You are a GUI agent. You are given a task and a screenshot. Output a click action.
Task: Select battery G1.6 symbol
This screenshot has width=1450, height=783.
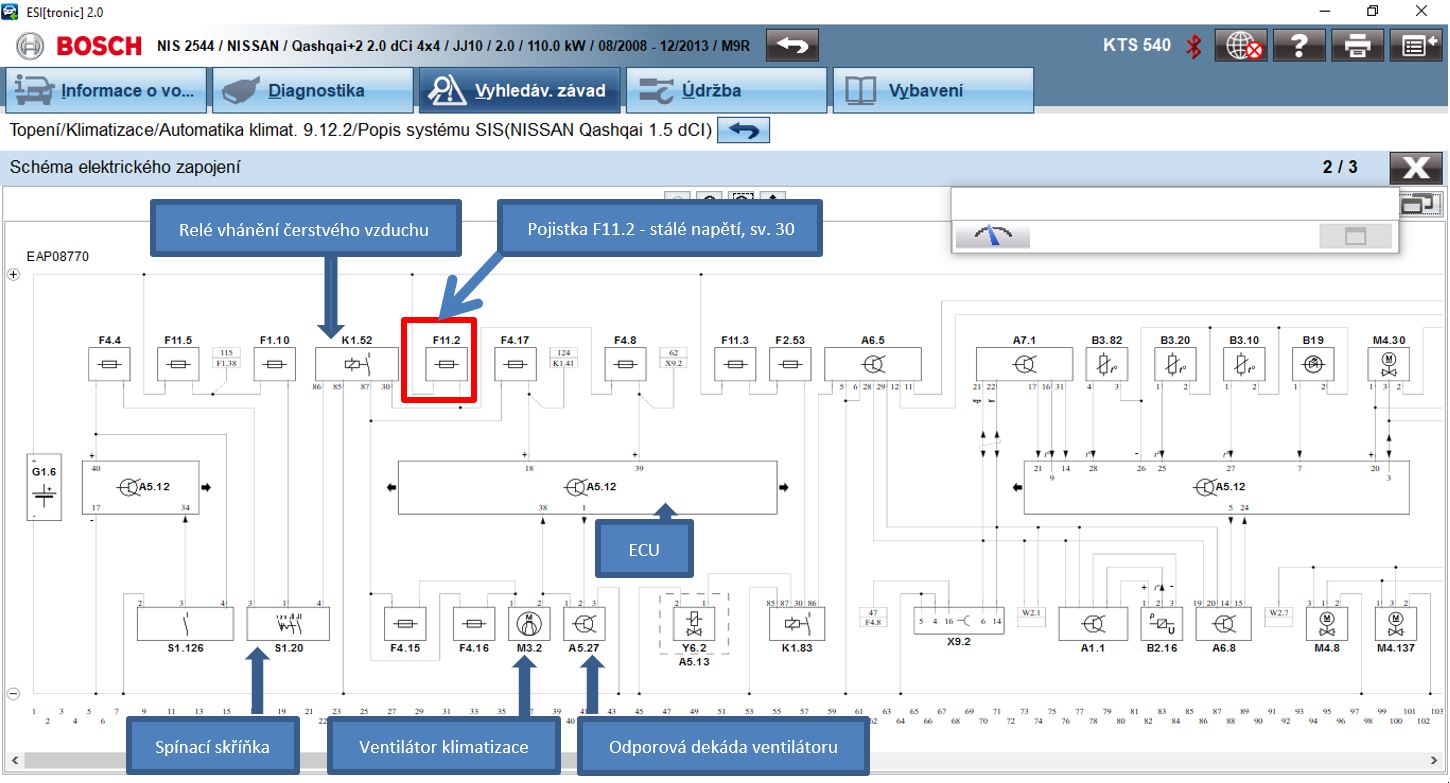point(43,487)
